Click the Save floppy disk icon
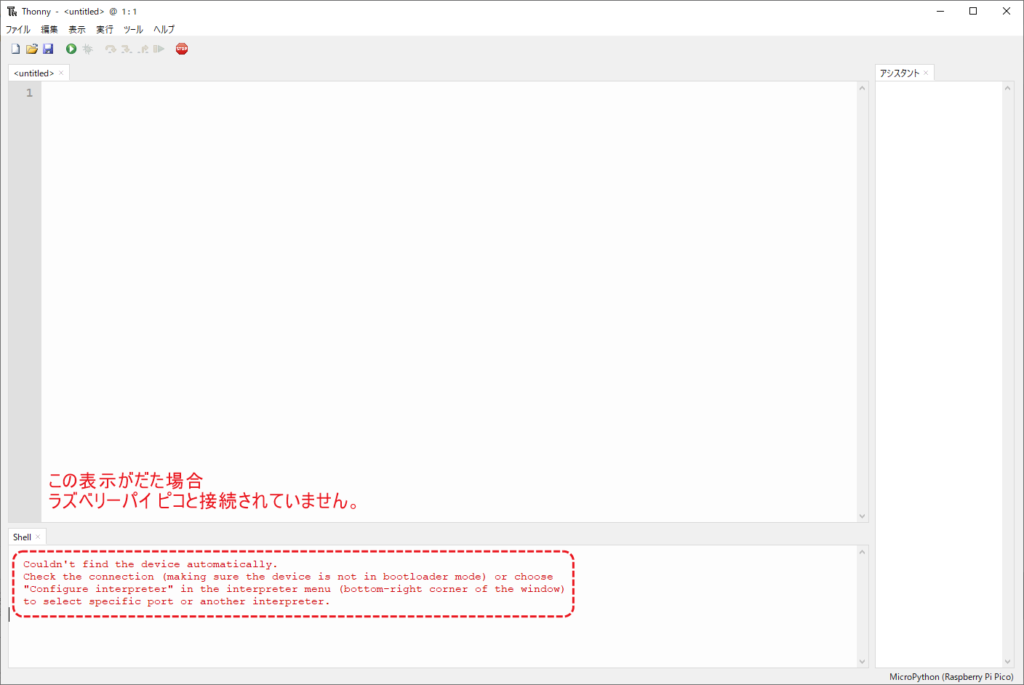1024x685 pixels. coord(47,49)
